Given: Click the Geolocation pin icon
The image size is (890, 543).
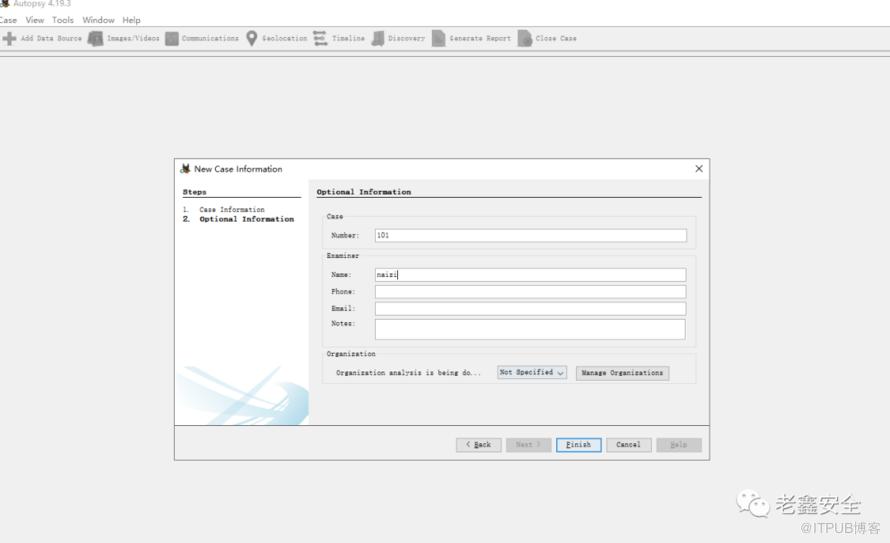Looking at the screenshot, I should (x=252, y=39).
